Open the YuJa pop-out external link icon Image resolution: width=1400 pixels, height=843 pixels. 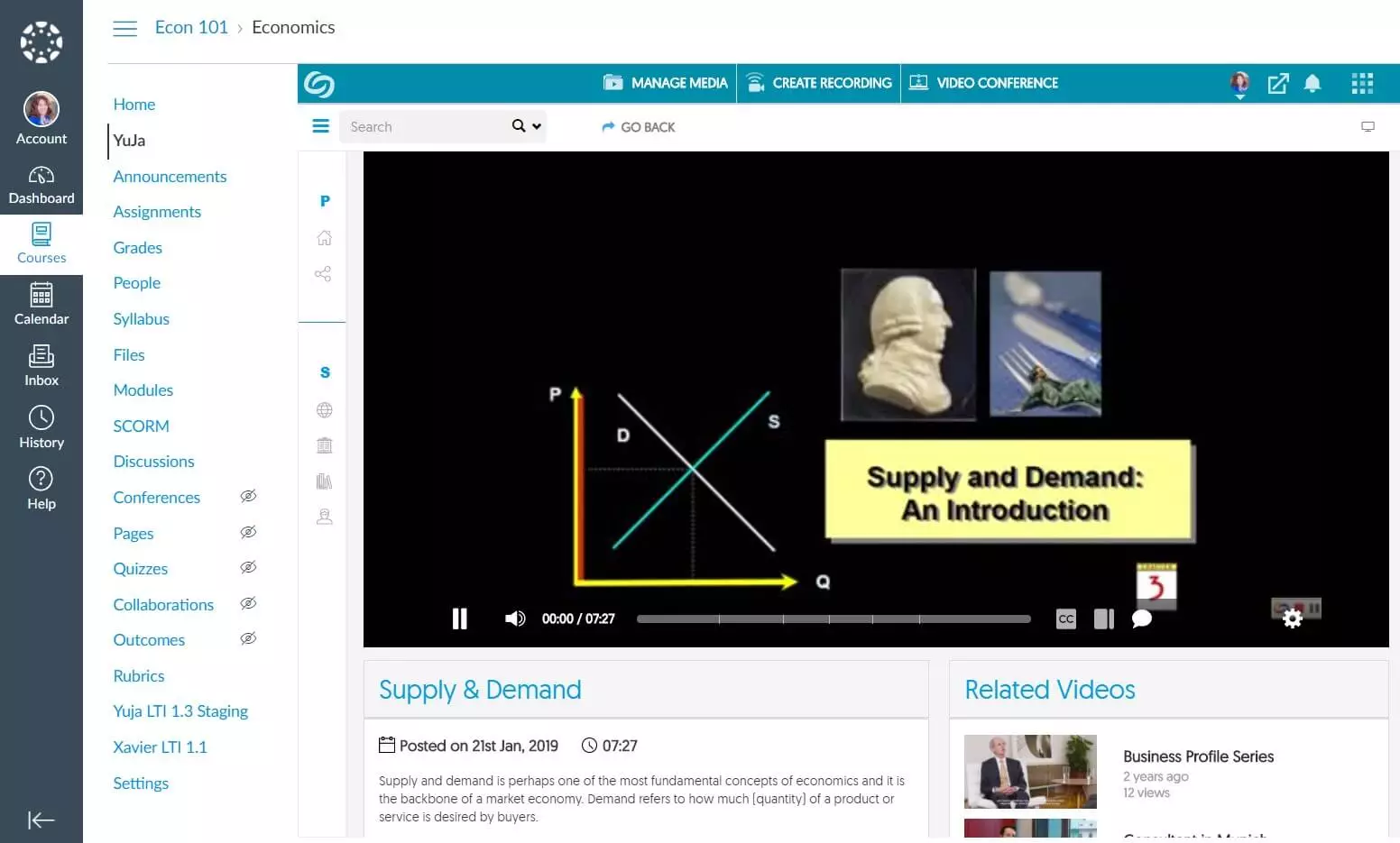coord(1278,84)
